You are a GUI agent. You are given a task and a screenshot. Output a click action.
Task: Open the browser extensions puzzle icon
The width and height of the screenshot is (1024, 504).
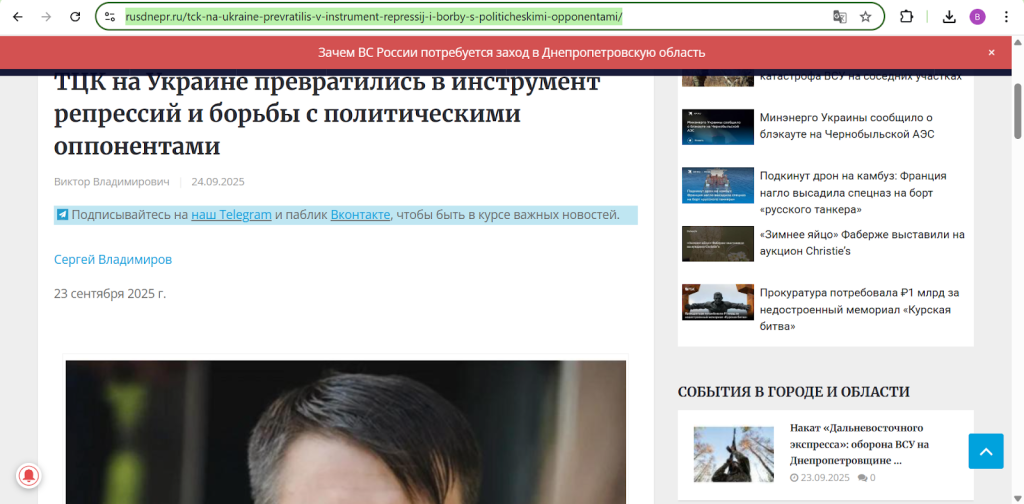[906, 17]
